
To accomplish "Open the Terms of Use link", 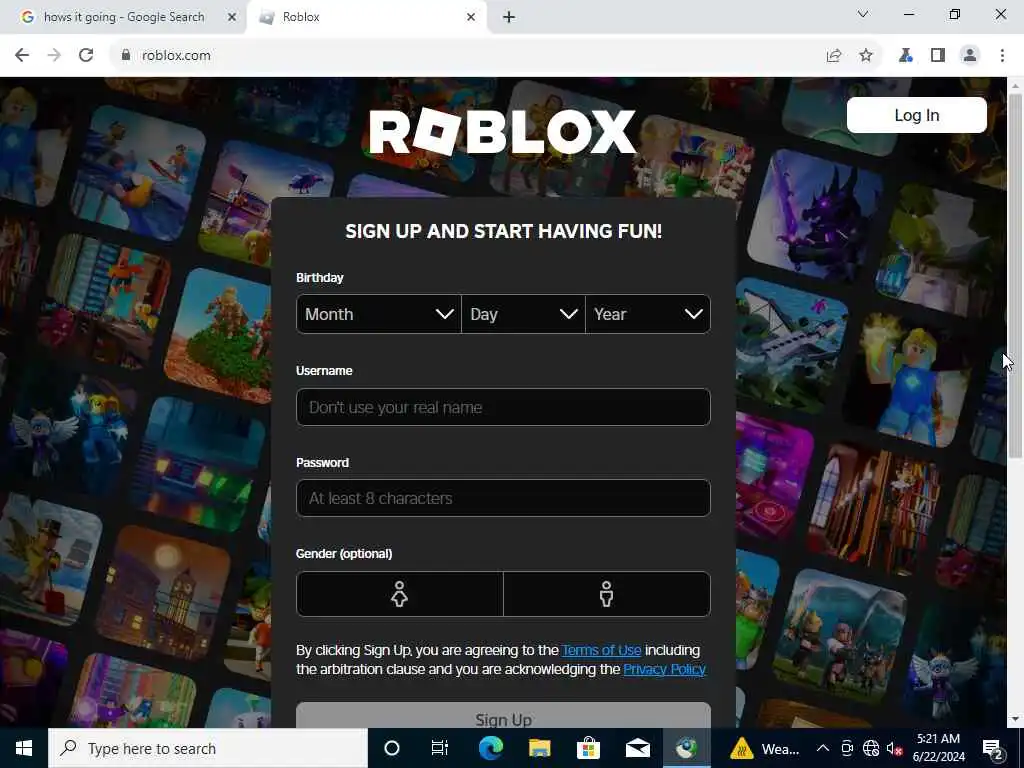I will pyautogui.click(x=601, y=650).
